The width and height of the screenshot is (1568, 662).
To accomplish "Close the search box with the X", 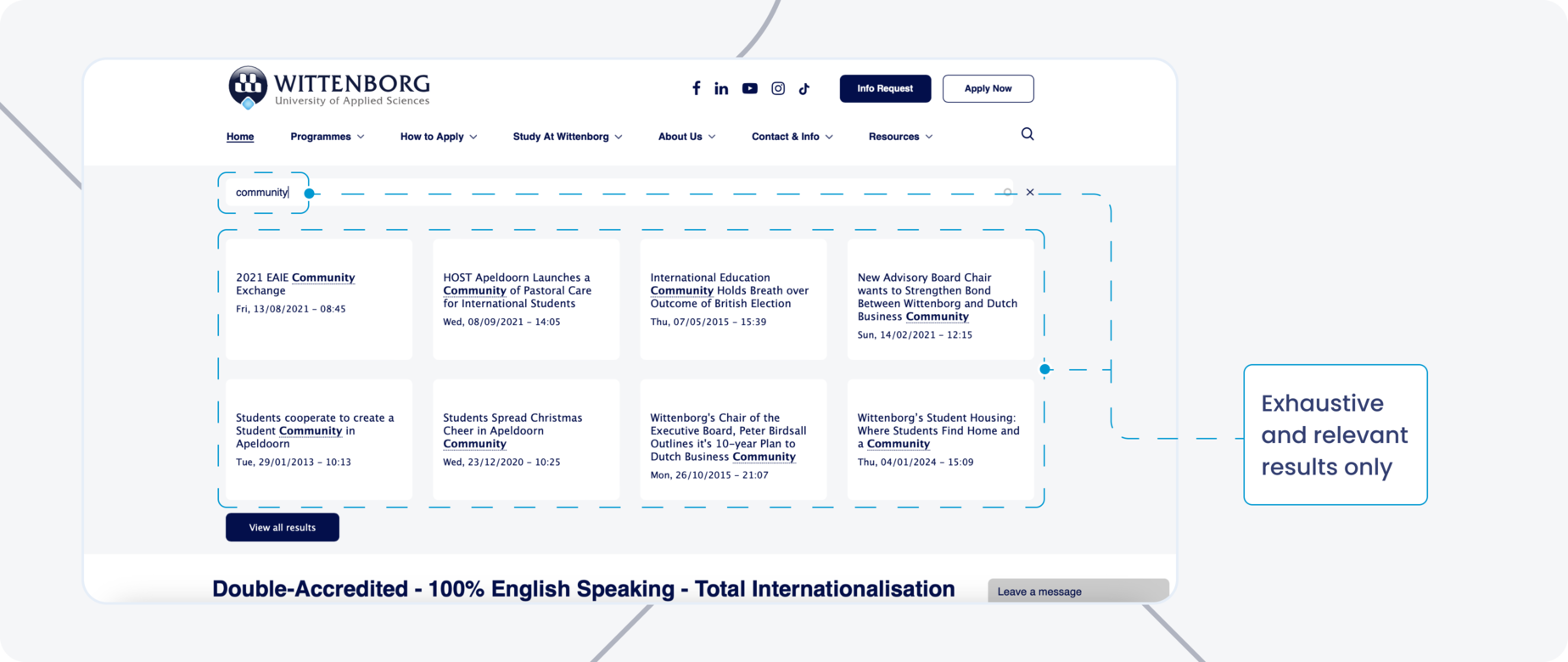I will (1030, 192).
